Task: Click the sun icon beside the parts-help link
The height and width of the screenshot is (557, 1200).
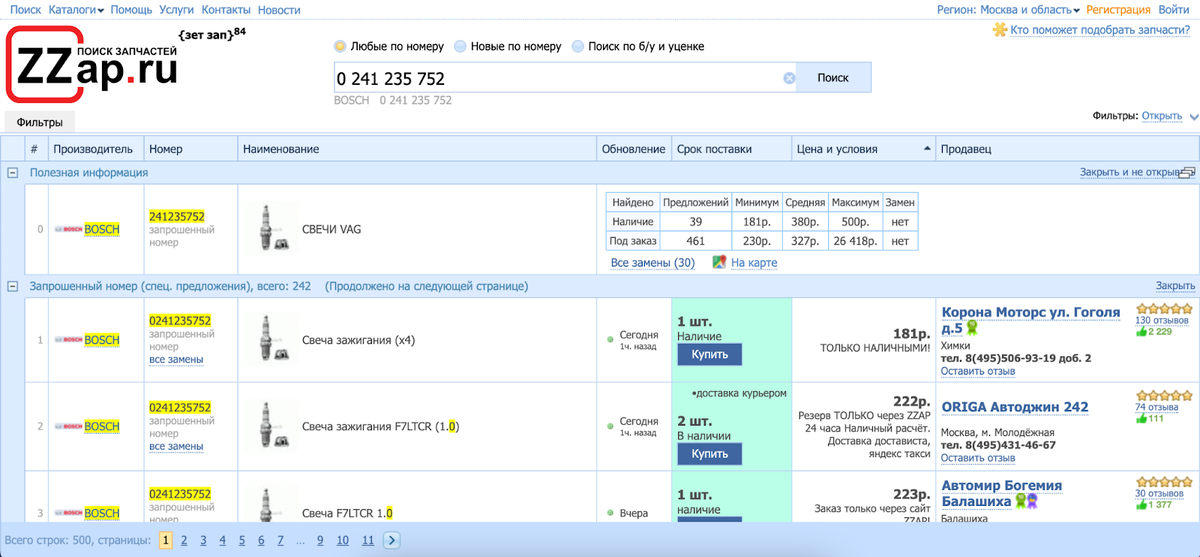Action: (999, 30)
